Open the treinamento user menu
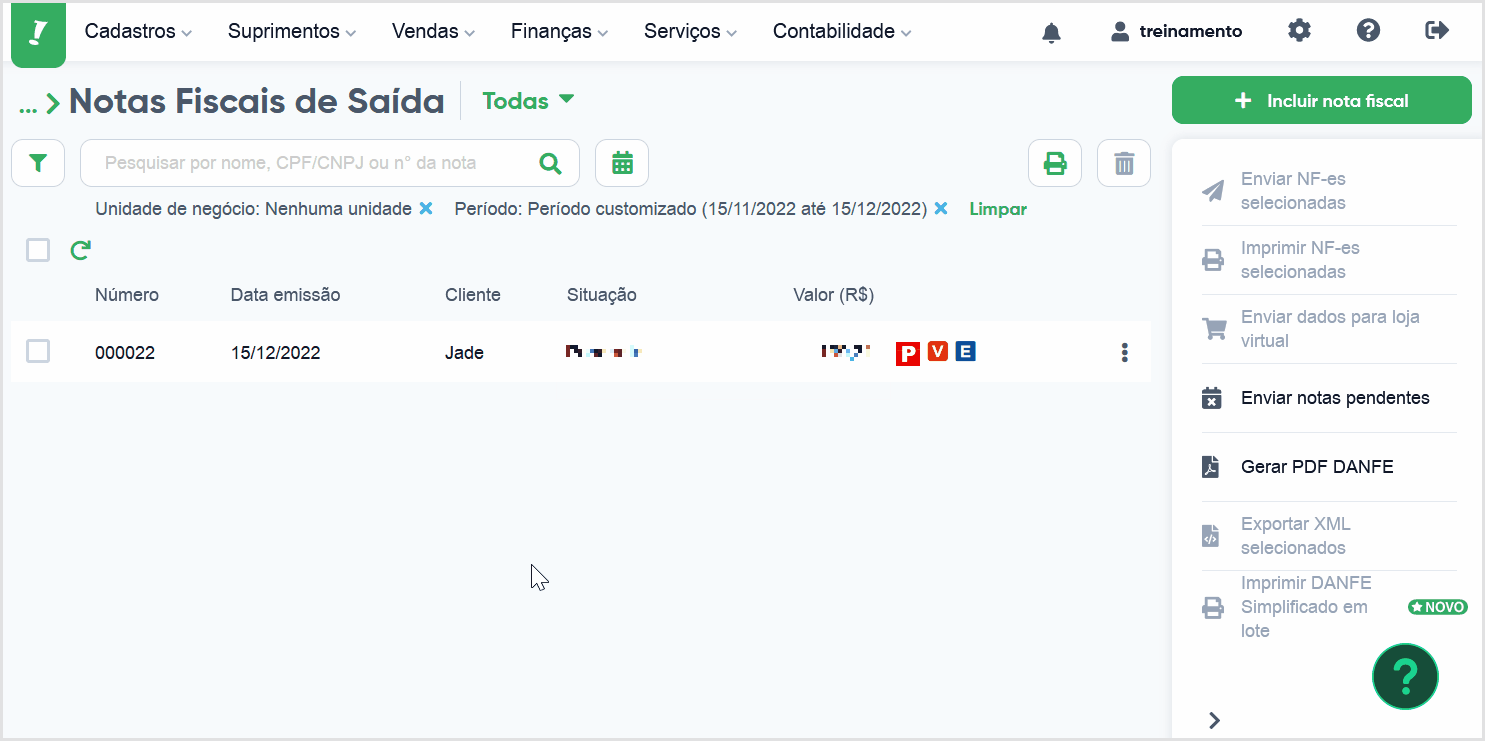The image size is (1485, 741). coord(1176,32)
